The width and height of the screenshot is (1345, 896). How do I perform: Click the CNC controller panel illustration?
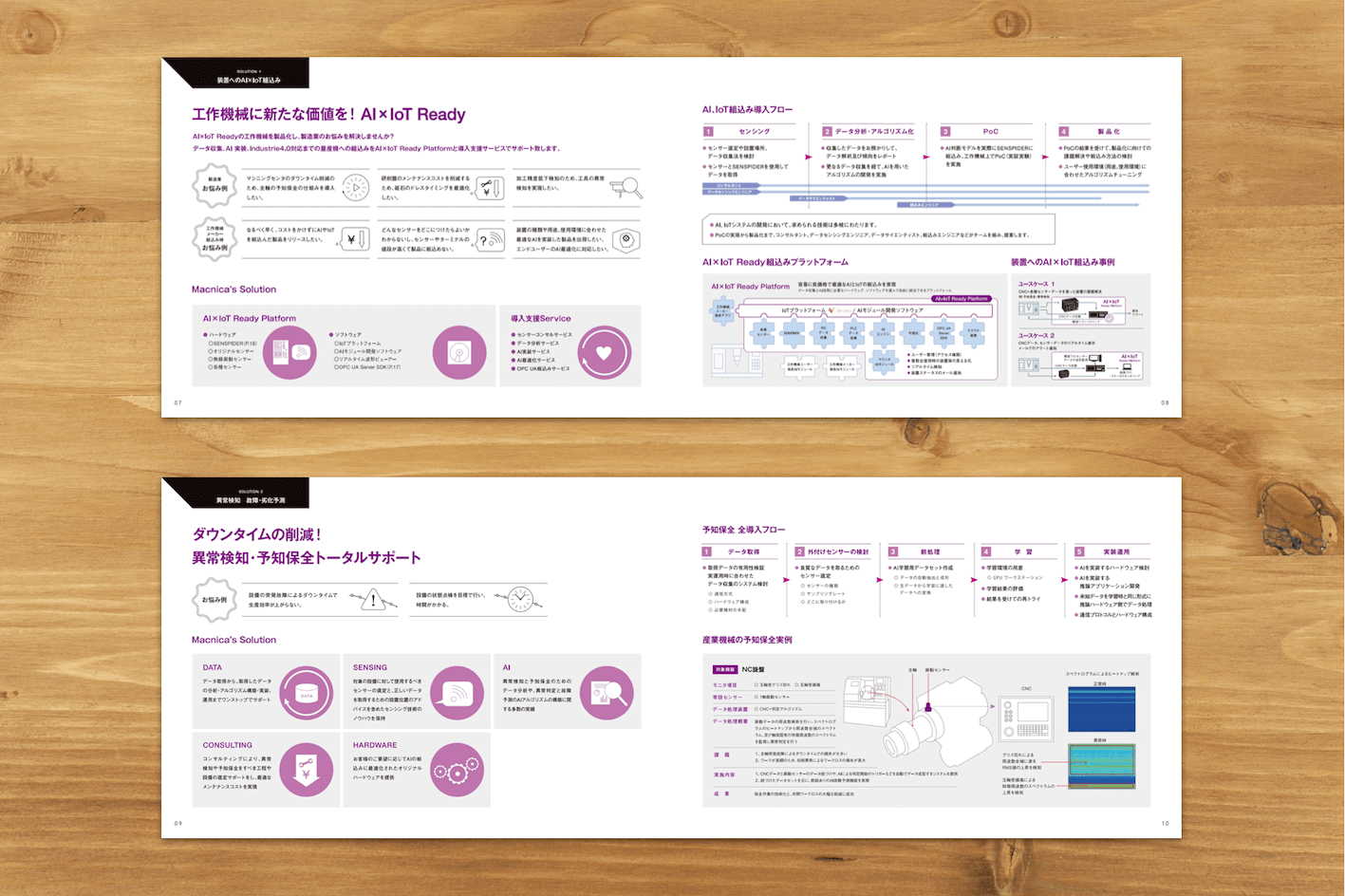pyautogui.click(x=1028, y=718)
